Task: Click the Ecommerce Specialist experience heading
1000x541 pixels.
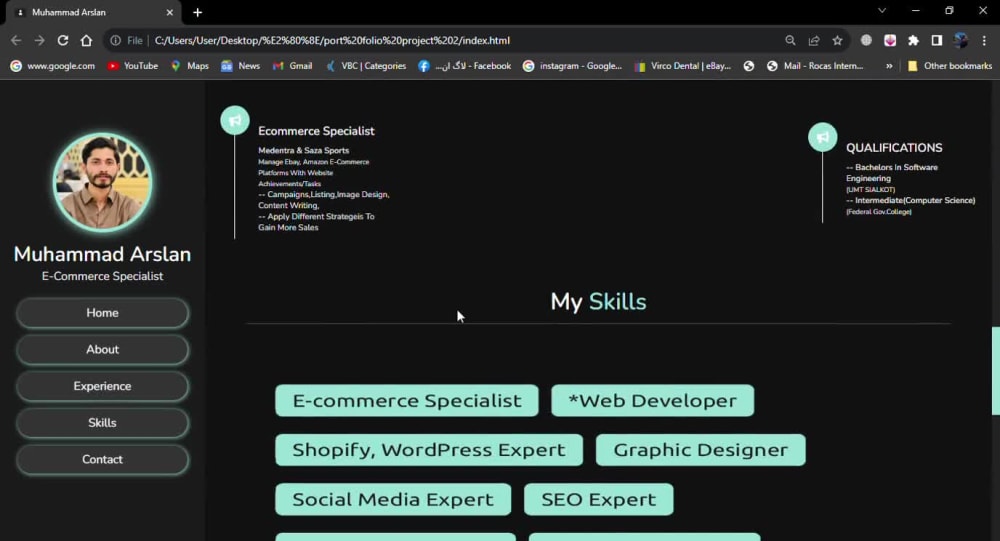Action: point(316,131)
